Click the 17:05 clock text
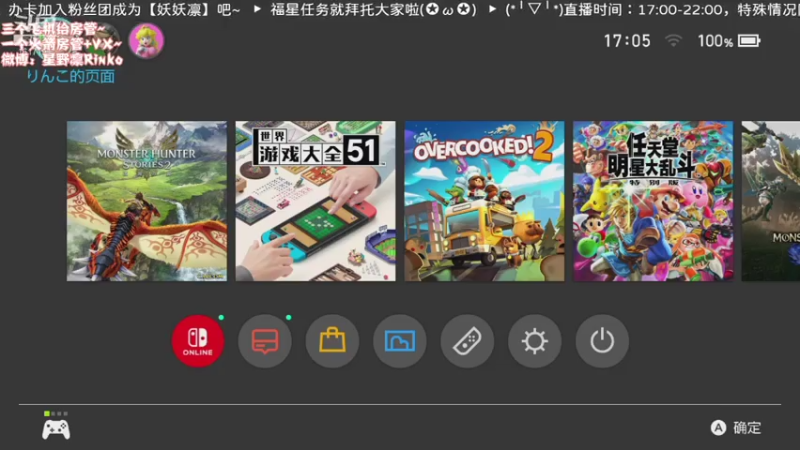Viewport: 800px width, 450px height. tap(627, 41)
